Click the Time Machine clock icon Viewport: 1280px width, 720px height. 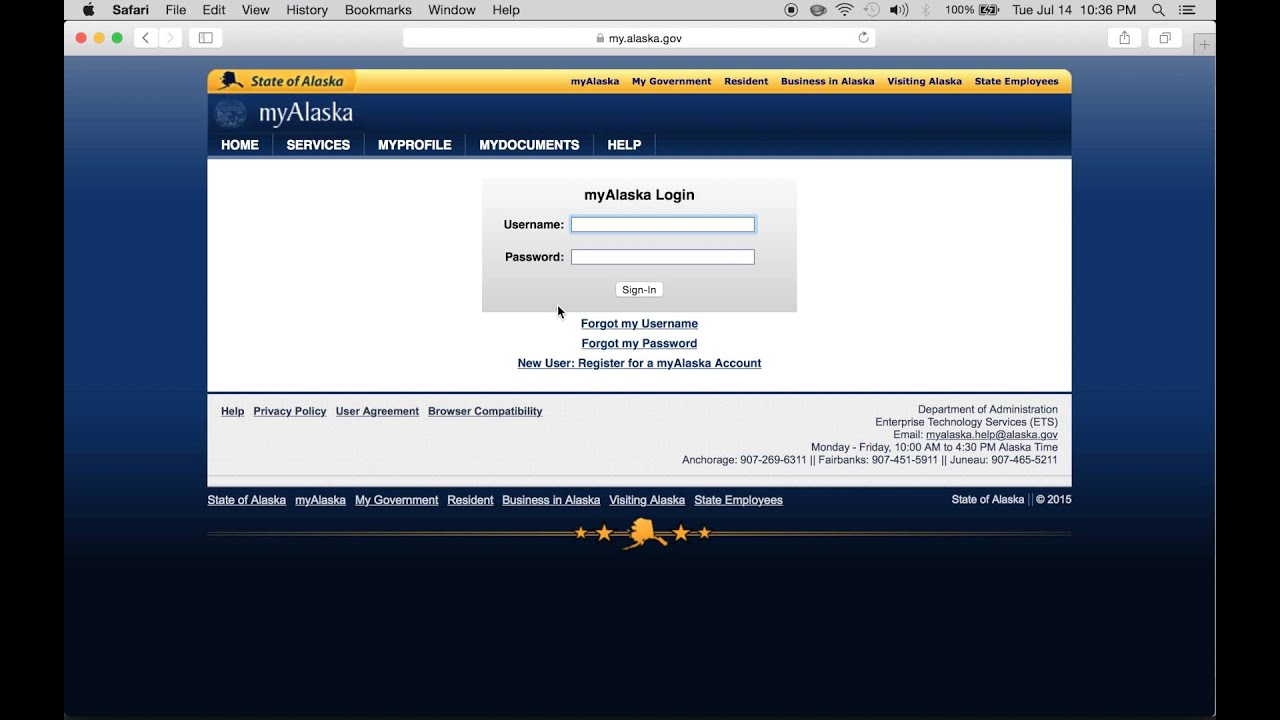coord(871,10)
